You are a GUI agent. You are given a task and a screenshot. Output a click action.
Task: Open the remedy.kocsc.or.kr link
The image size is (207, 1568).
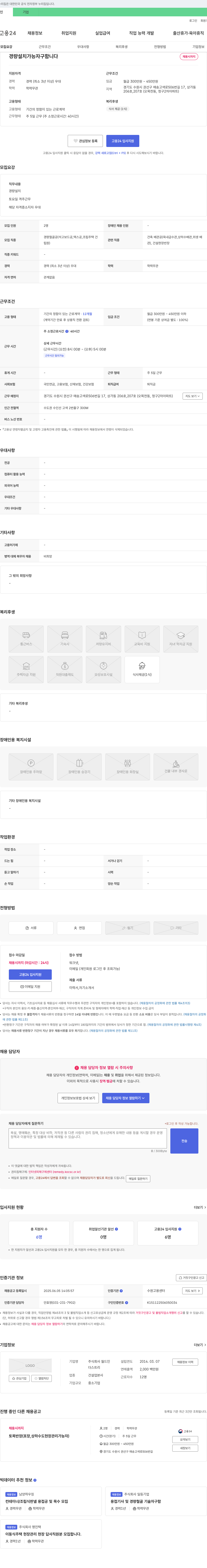pos(54,1172)
